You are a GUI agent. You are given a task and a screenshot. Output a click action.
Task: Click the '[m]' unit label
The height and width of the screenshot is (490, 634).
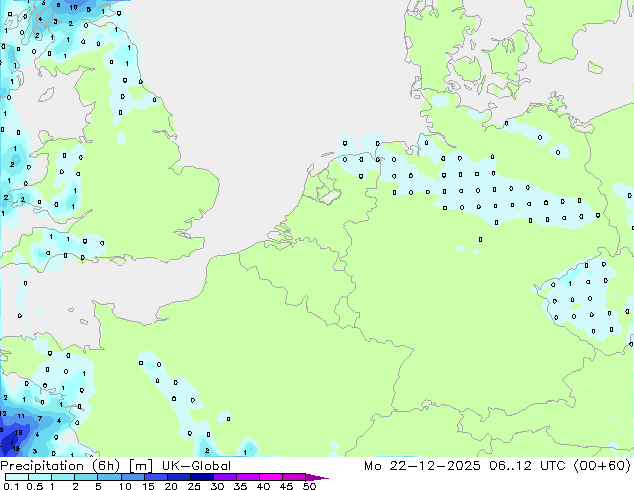tap(140, 466)
